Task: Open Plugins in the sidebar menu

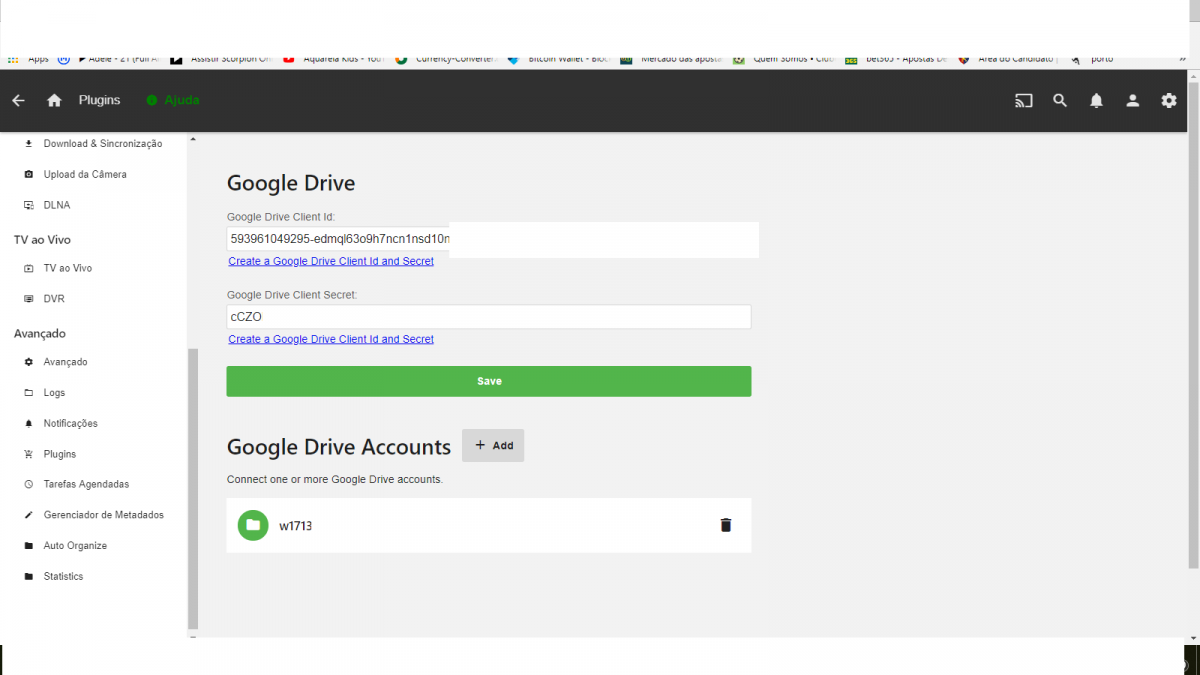Action: (x=59, y=454)
